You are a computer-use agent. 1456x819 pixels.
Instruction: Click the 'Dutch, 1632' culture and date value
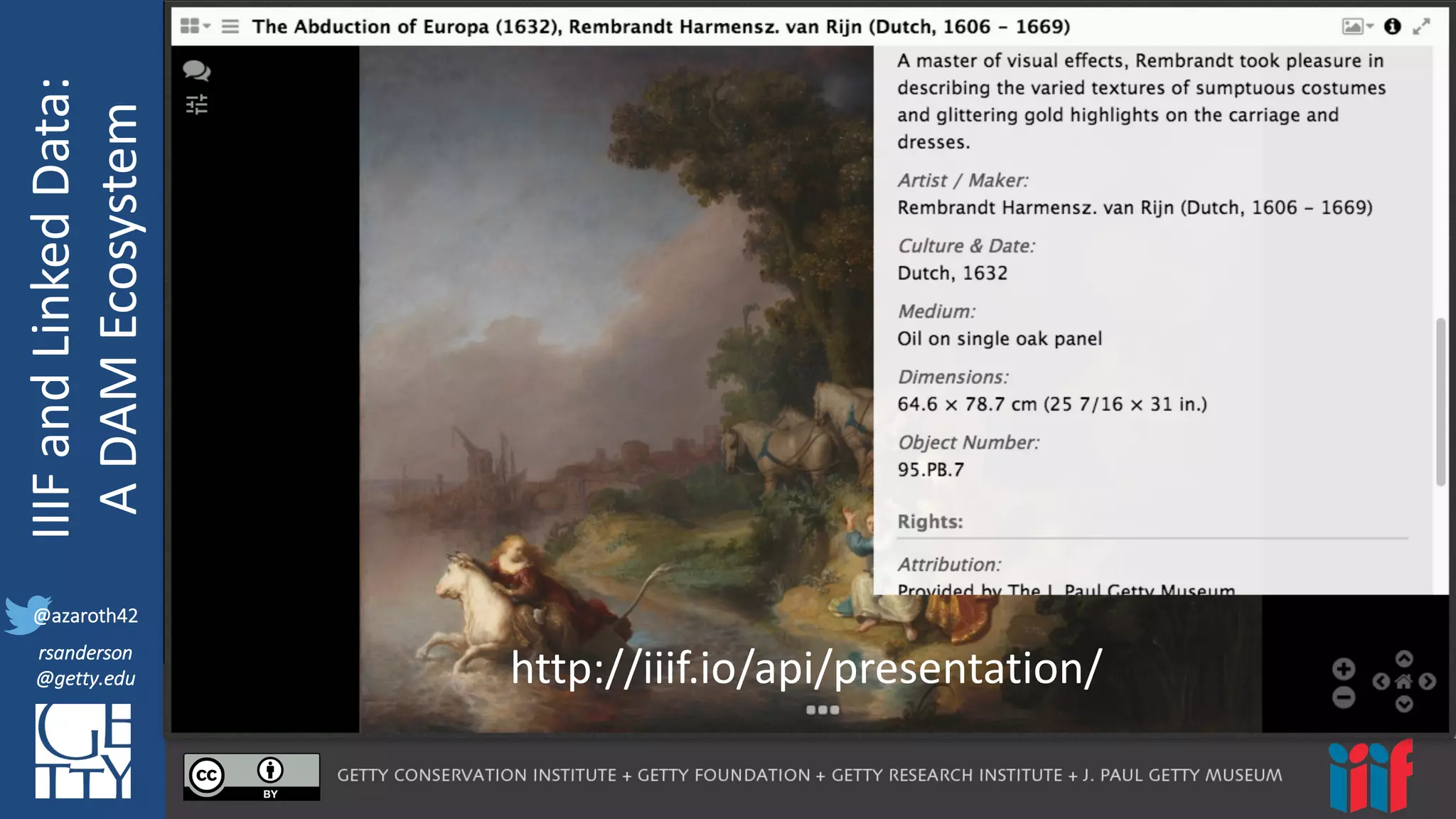[953, 273]
